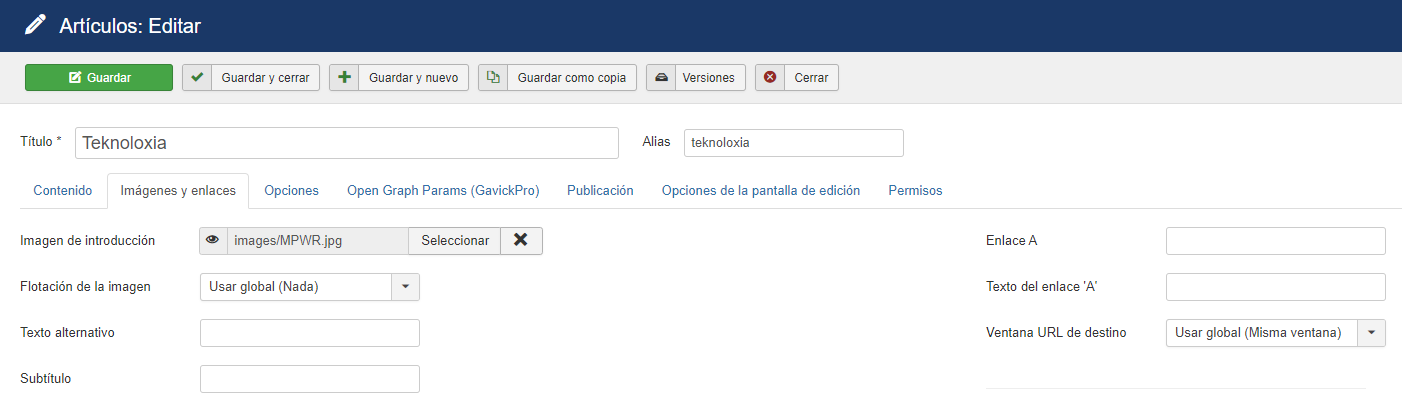Click the copy icon on Guardar como copia
The height and width of the screenshot is (411, 1402).
pyautogui.click(x=493, y=78)
